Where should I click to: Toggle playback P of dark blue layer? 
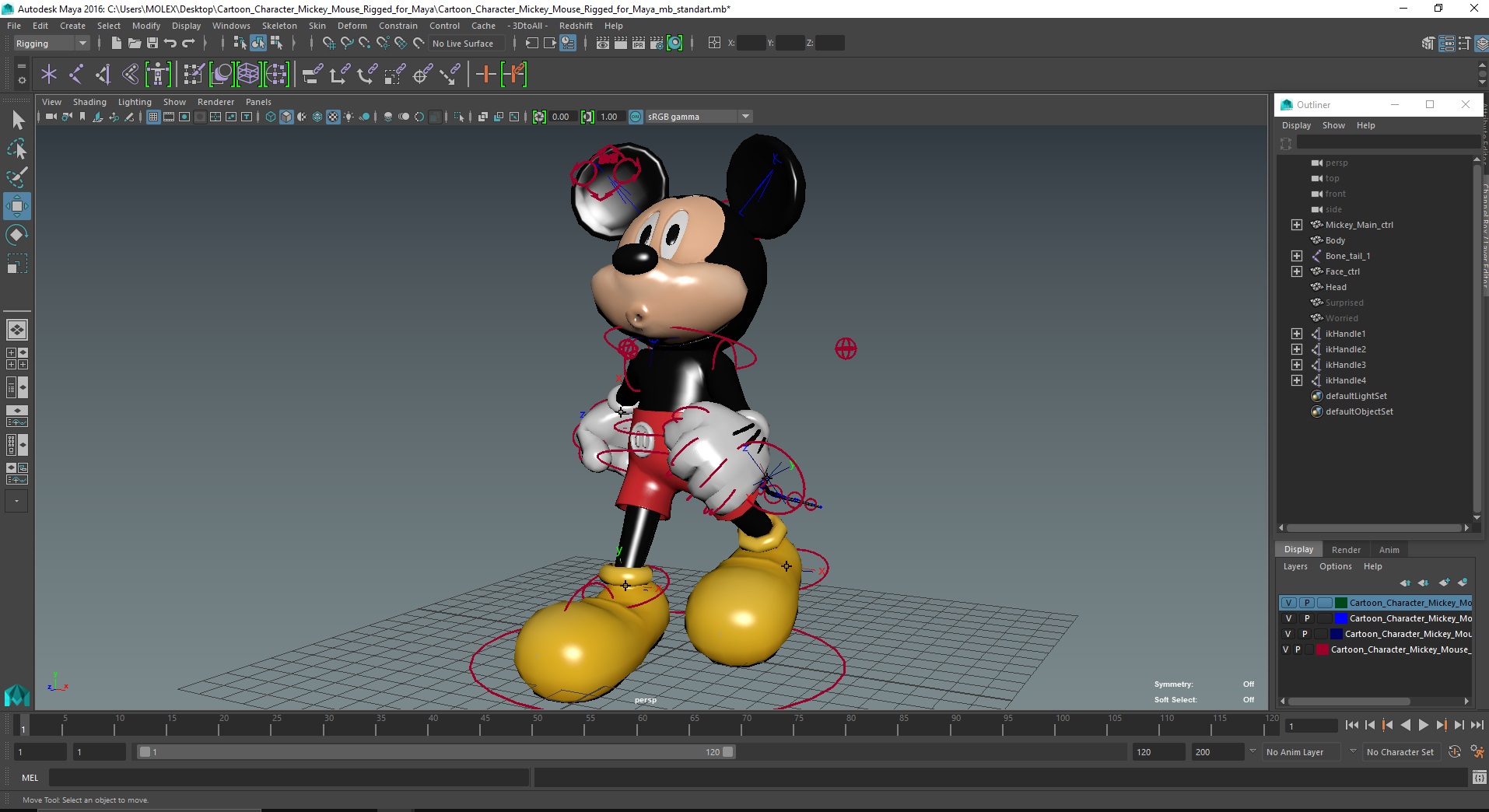(1305, 634)
